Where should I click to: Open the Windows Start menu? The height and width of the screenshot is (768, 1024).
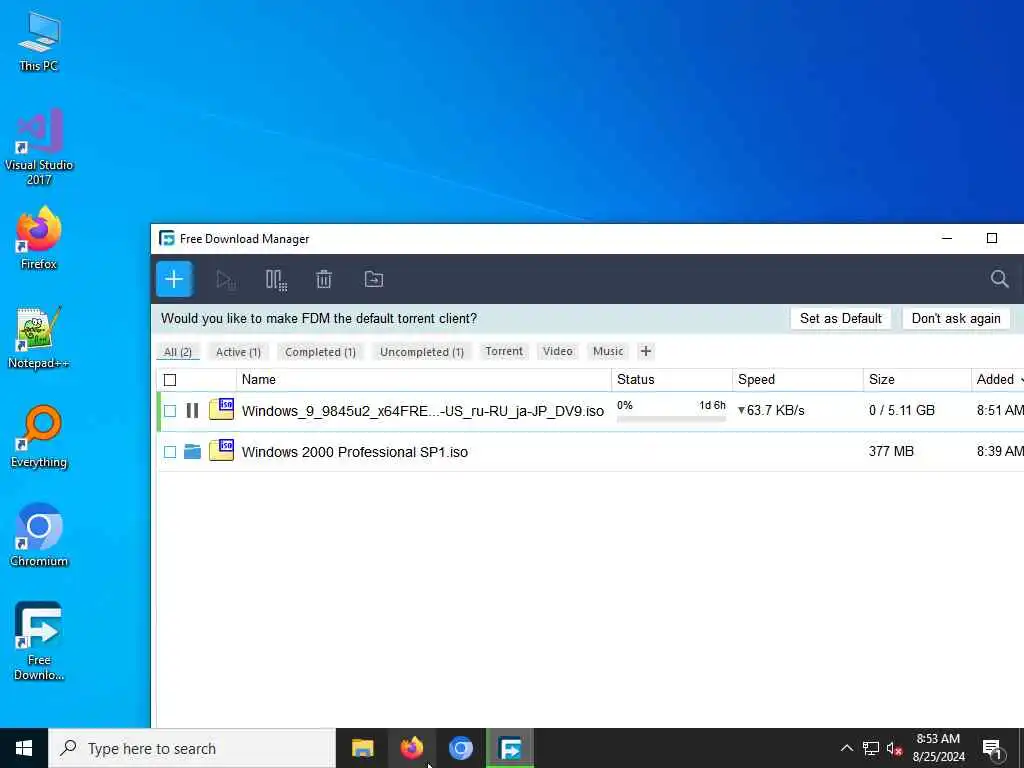24,748
